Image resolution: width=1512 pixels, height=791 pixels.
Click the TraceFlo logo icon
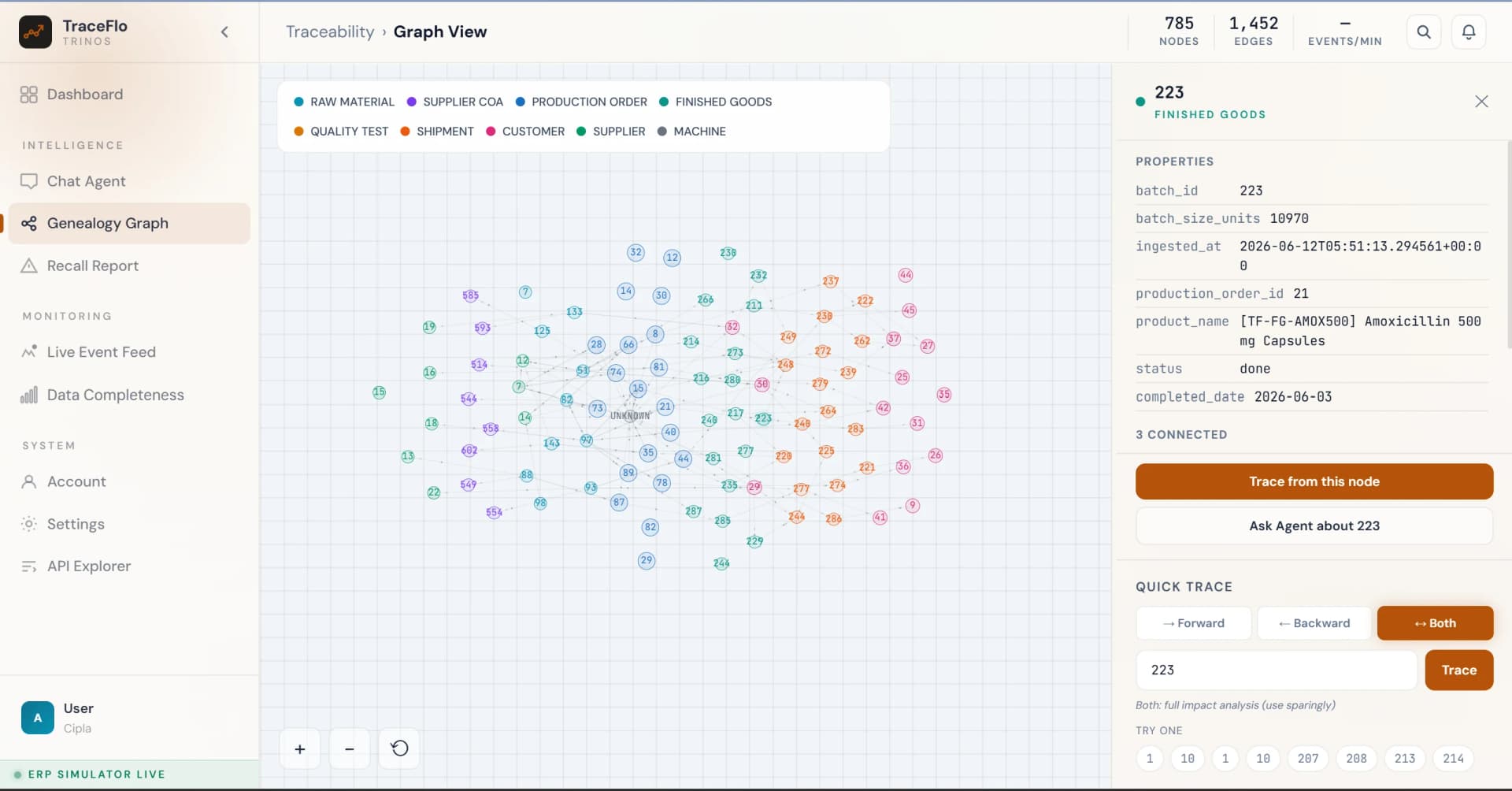click(x=35, y=32)
